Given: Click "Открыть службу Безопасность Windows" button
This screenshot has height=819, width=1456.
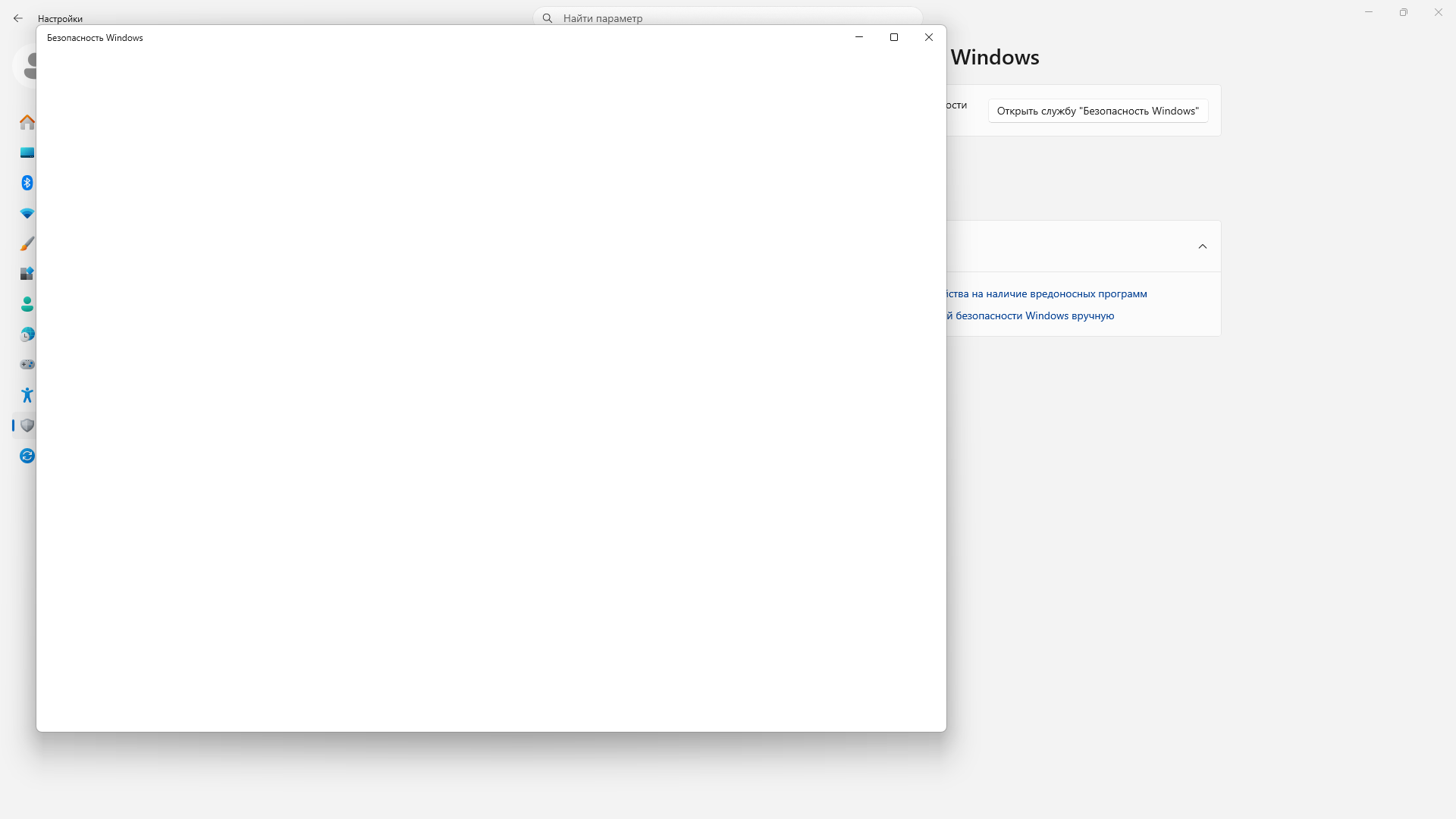Looking at the screenshot, I should (1098, 111).
